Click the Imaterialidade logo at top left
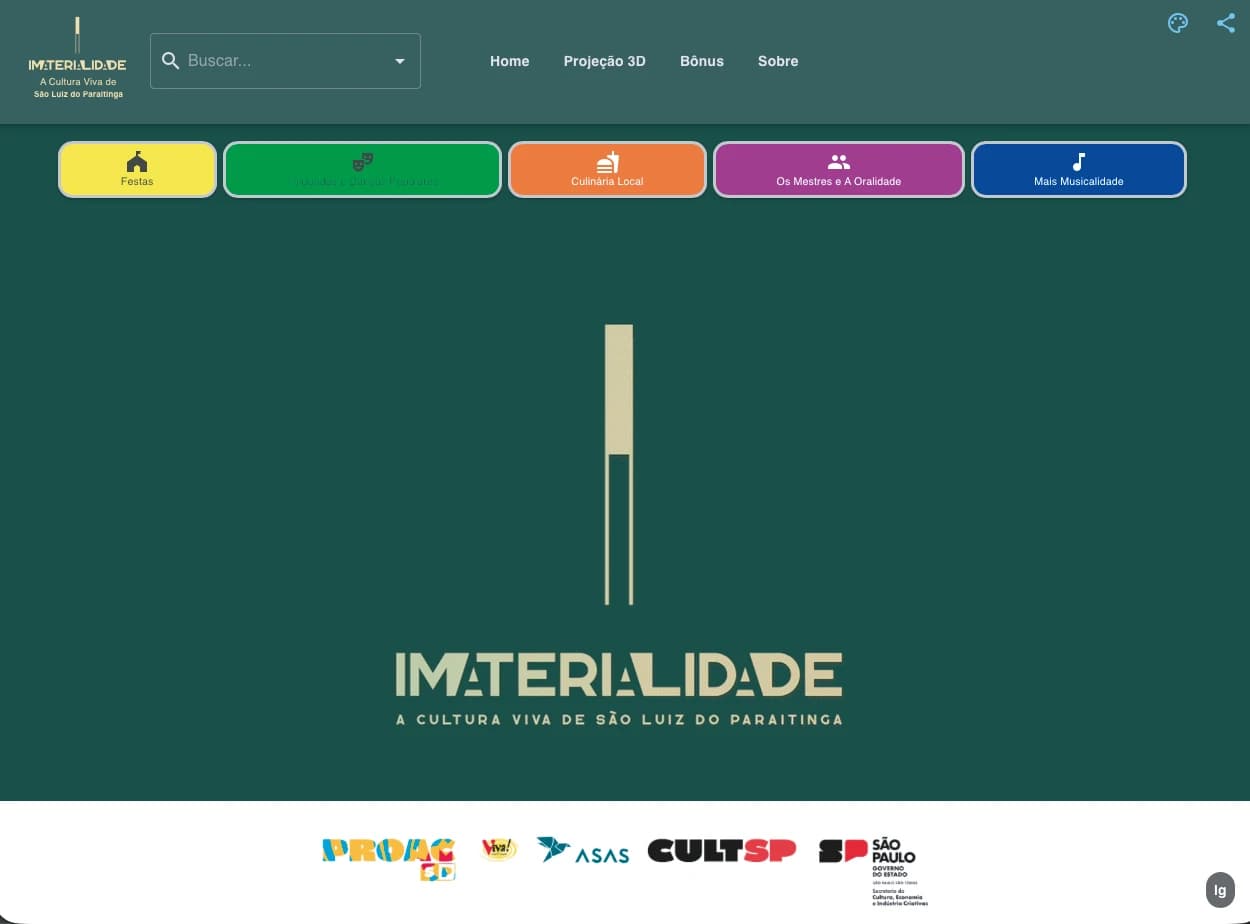 [77, 58]
